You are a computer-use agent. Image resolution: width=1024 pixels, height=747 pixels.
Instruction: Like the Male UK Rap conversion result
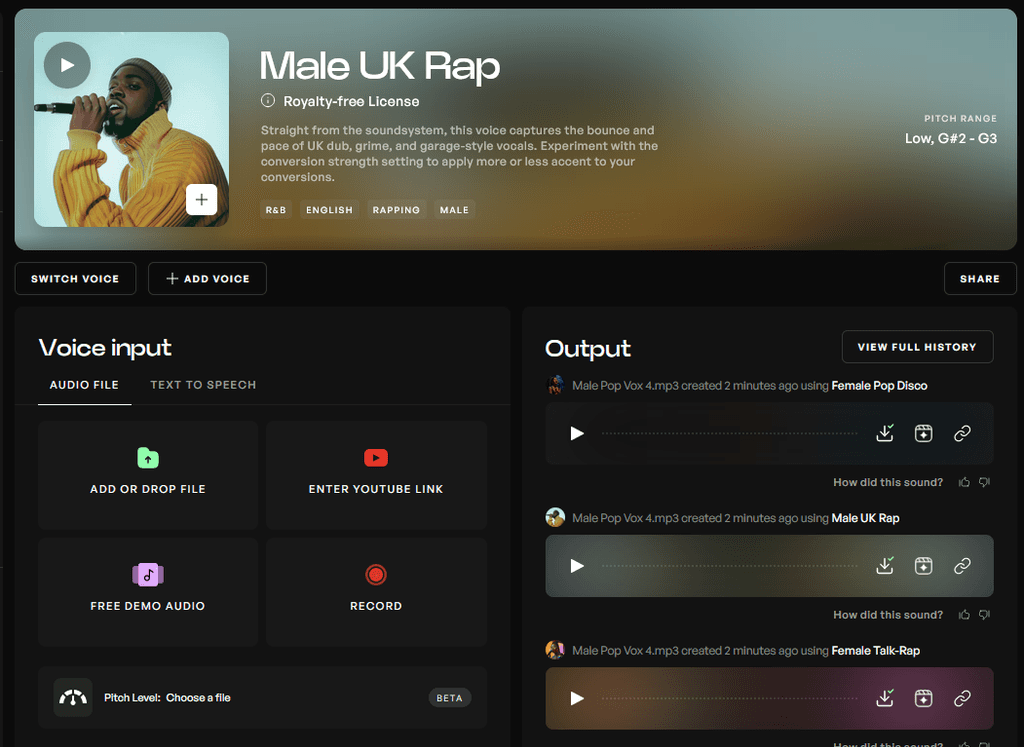click(963, 615)
